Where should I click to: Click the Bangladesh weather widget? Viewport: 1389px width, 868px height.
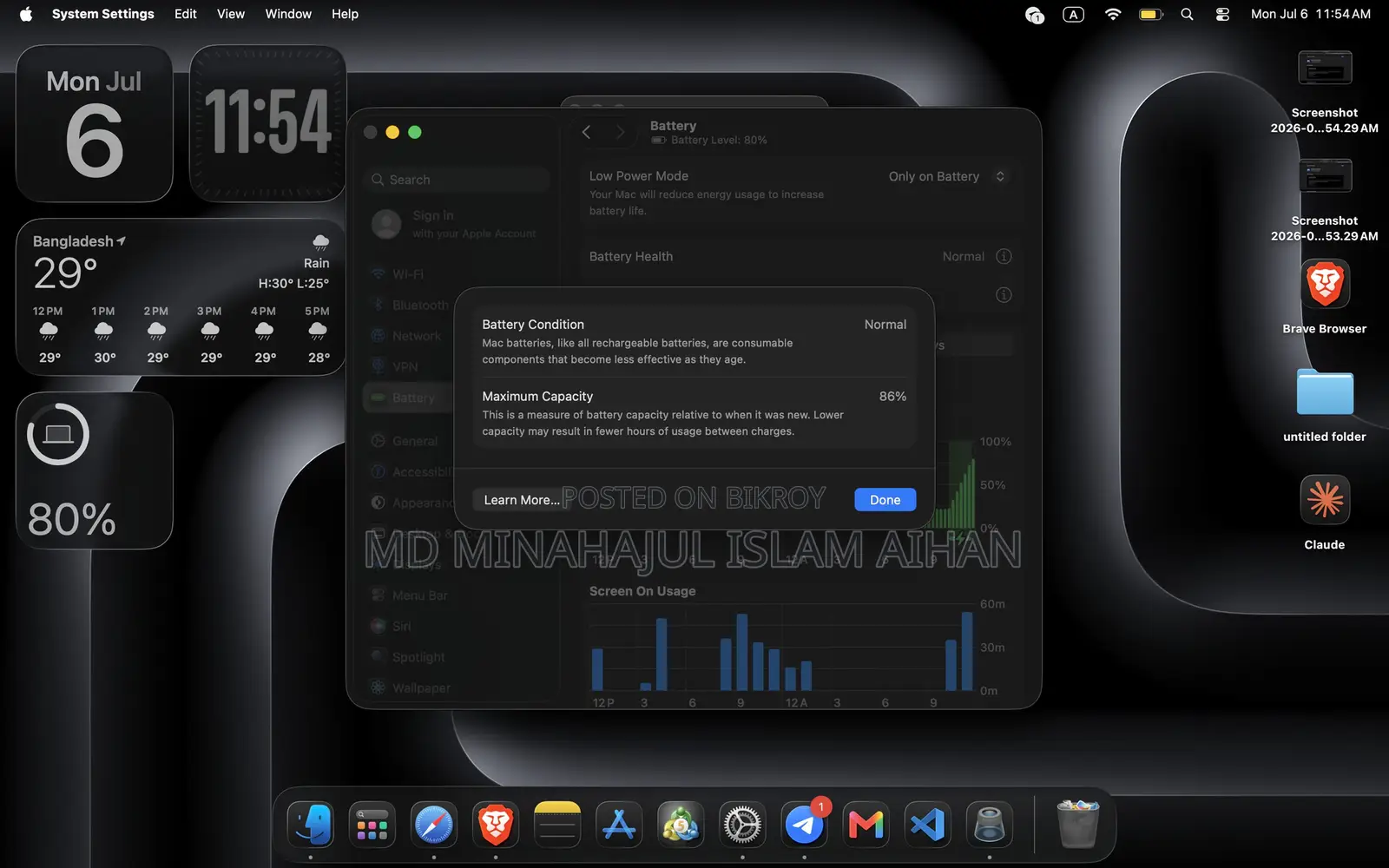tap(181, 297)
